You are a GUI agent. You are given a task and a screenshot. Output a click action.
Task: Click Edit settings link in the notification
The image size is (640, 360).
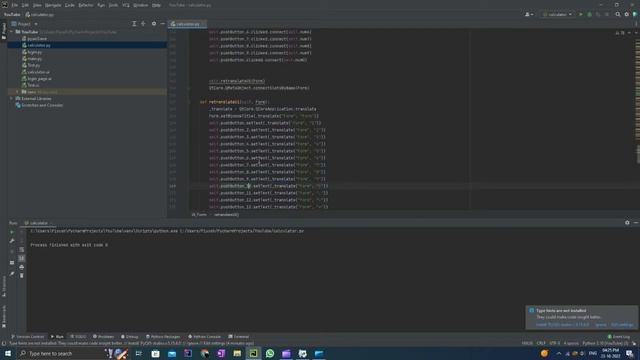(x=622, y=324)
